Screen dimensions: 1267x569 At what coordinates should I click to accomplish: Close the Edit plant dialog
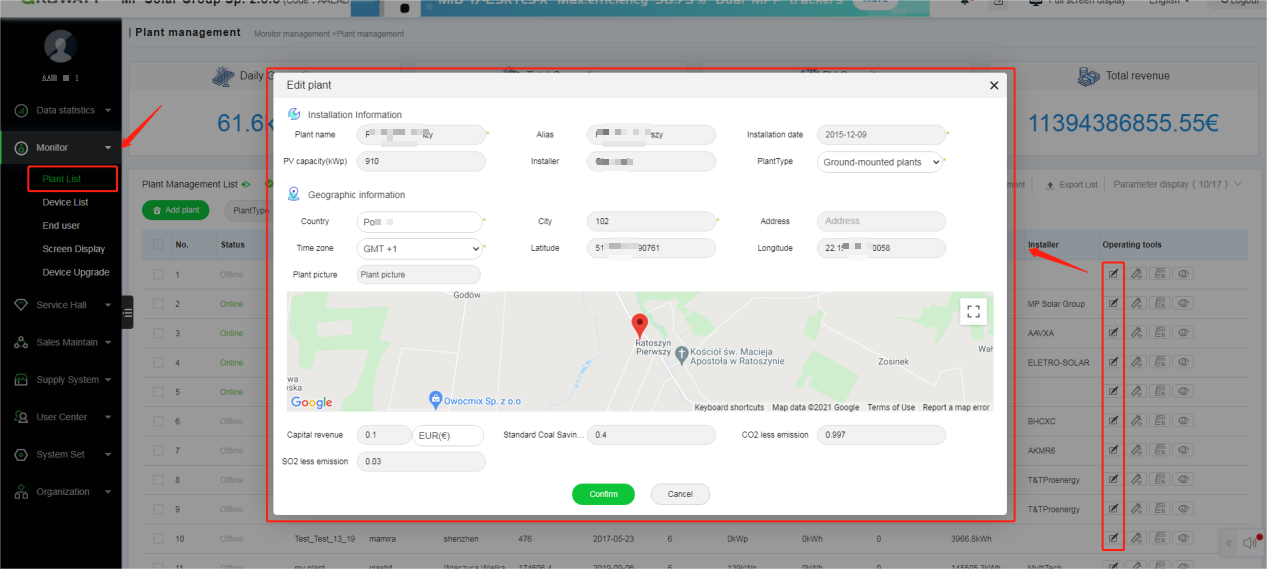coord(994,86)
